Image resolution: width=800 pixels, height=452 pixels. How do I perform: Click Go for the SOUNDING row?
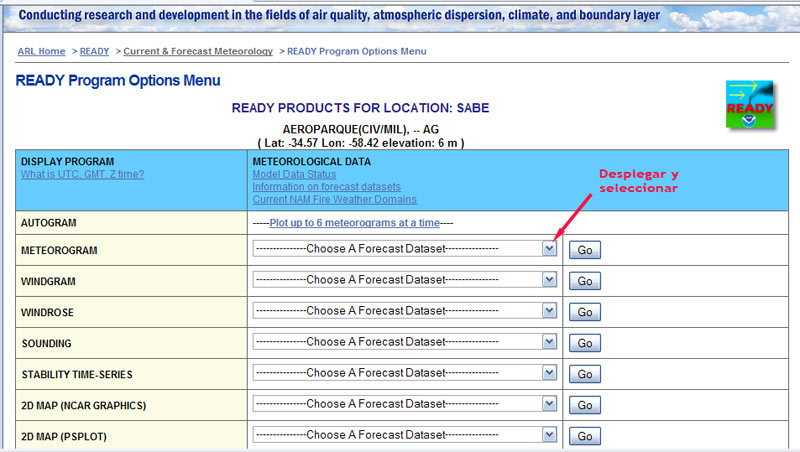[x=585, y=343]
